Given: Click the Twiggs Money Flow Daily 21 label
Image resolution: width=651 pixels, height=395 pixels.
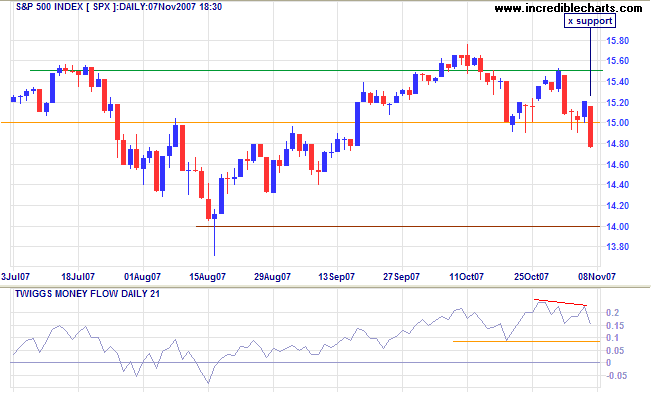Looking at the screenshot, I should point(87,294).
